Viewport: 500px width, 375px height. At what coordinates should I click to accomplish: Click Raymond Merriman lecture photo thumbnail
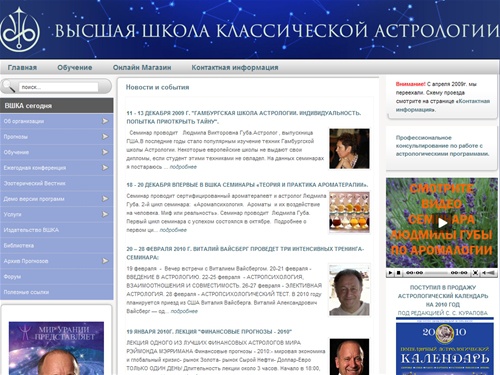(349, 357)
